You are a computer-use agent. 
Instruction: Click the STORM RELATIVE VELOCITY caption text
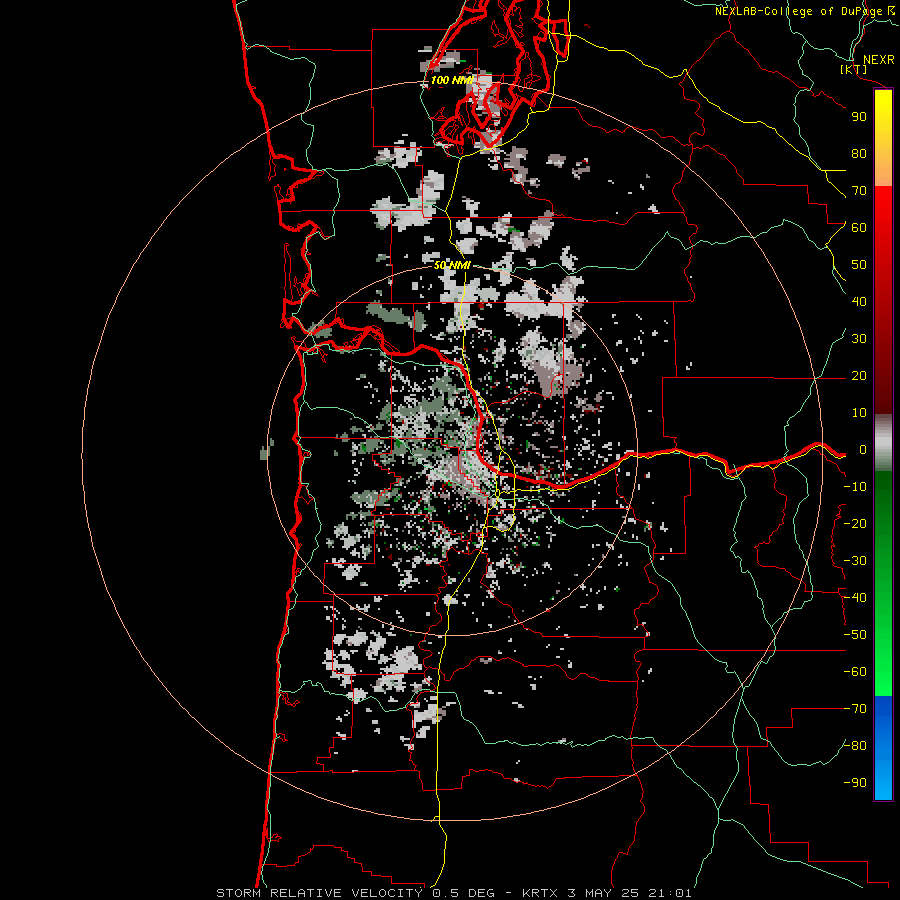pos(319,893)
